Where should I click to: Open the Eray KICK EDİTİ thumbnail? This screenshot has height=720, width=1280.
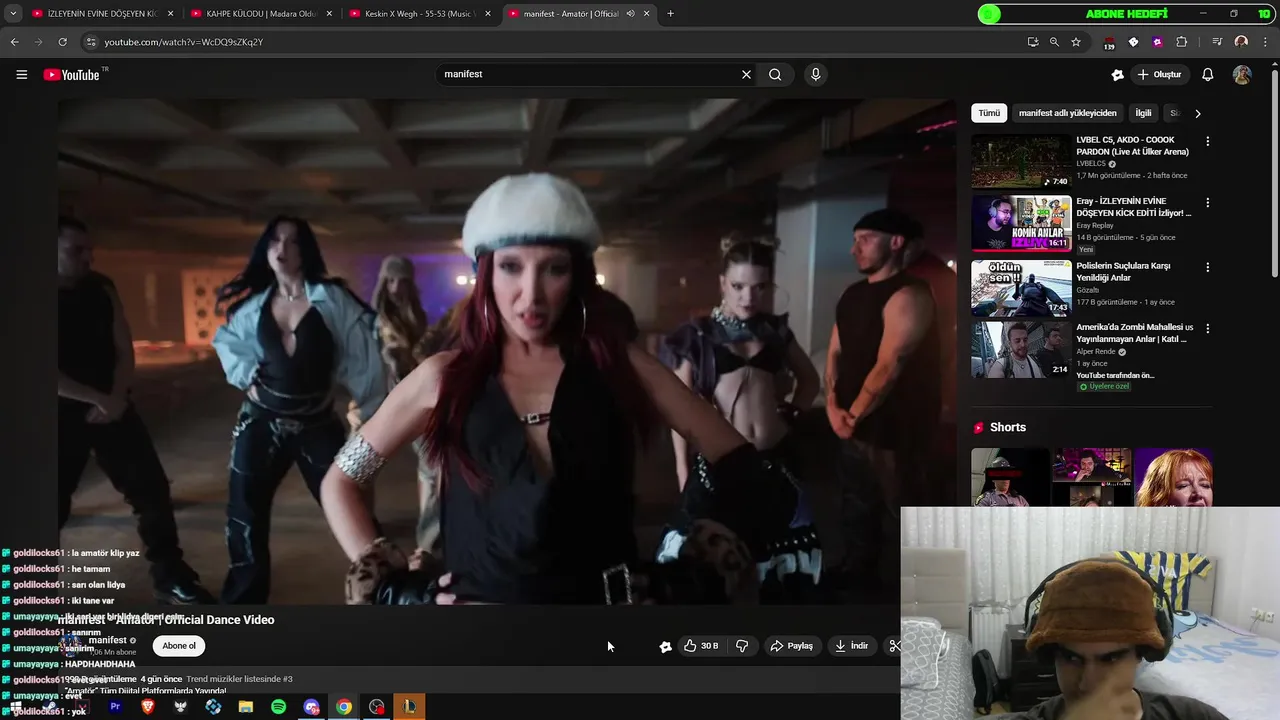[1021, 223]
